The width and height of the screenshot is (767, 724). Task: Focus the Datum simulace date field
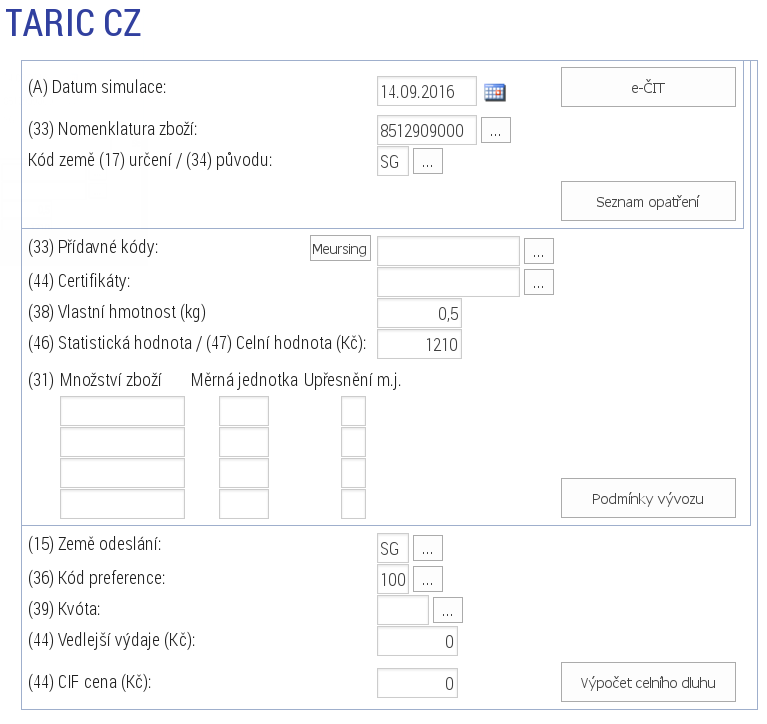coord(427,91)
